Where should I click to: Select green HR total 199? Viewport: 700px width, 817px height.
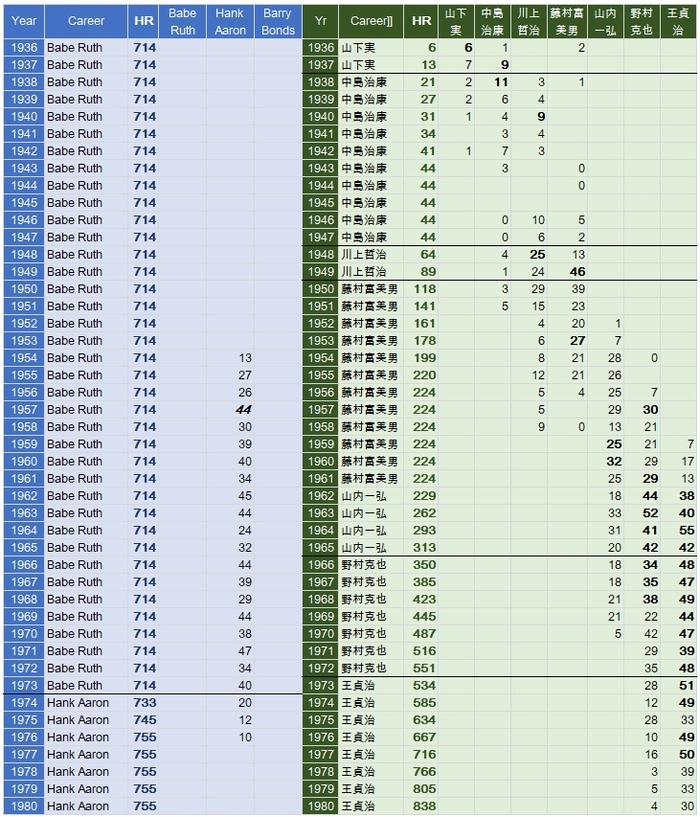tap(424, 358)
